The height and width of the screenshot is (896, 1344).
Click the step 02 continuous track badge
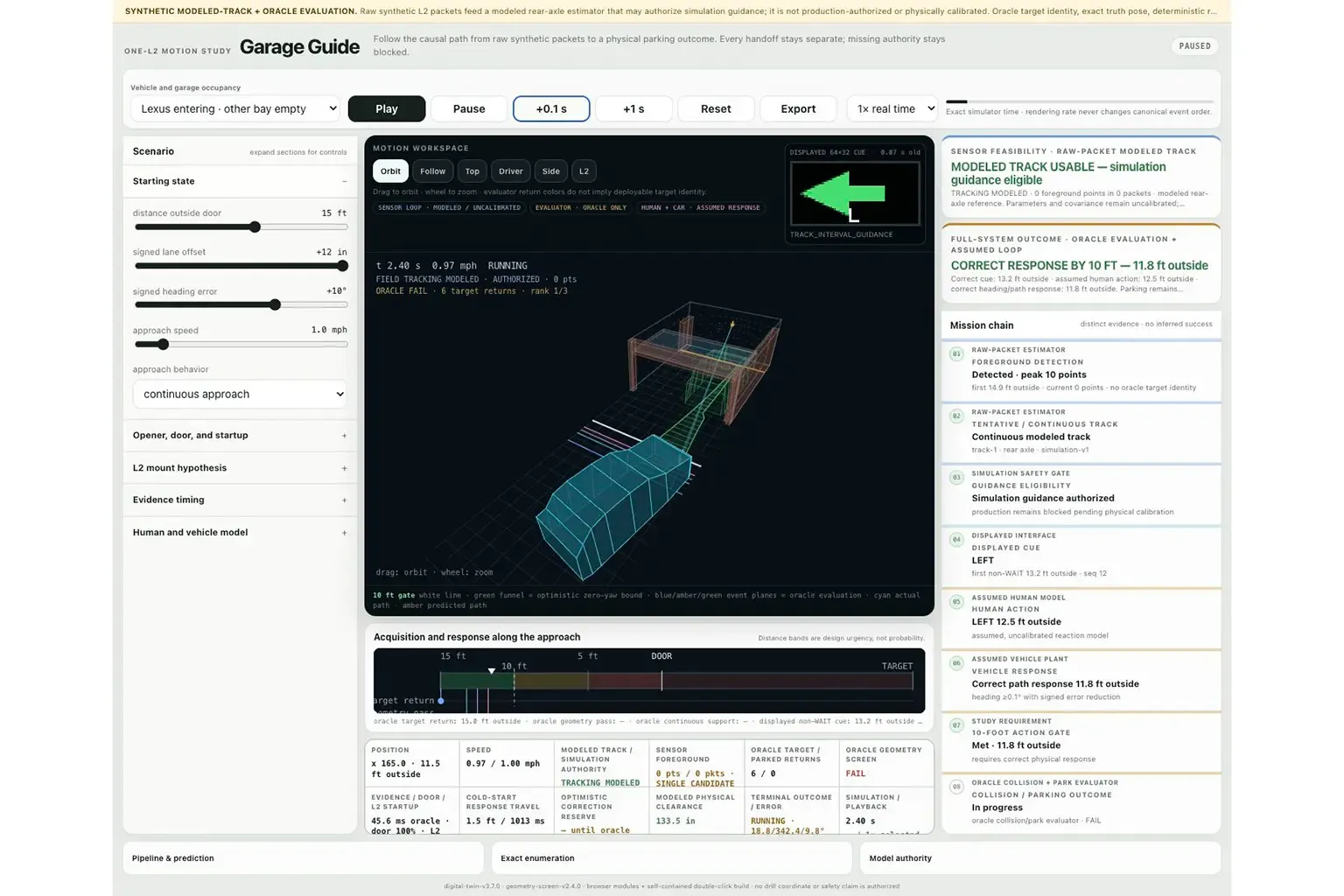coord(956,416)
